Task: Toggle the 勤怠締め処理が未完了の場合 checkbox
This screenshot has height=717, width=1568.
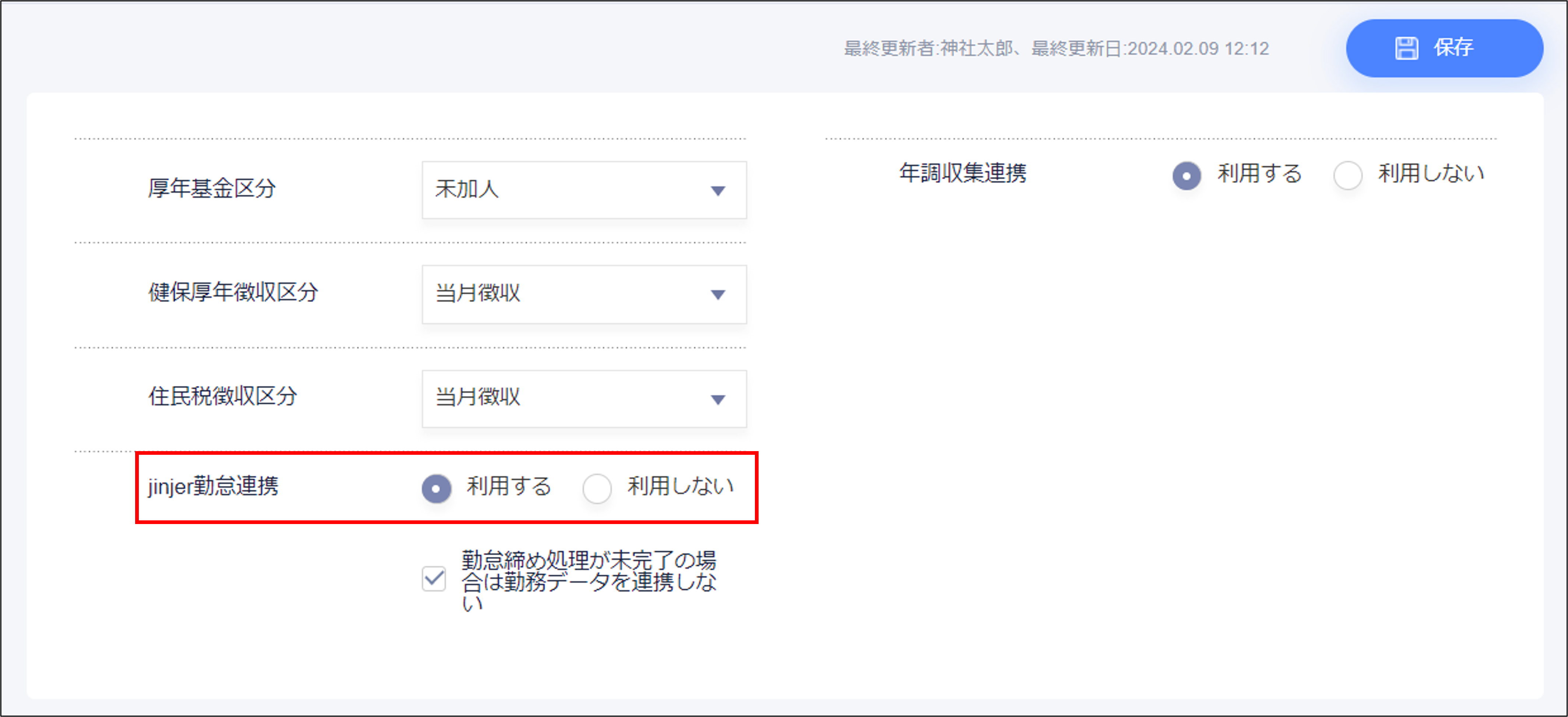Action: (434, 578)
